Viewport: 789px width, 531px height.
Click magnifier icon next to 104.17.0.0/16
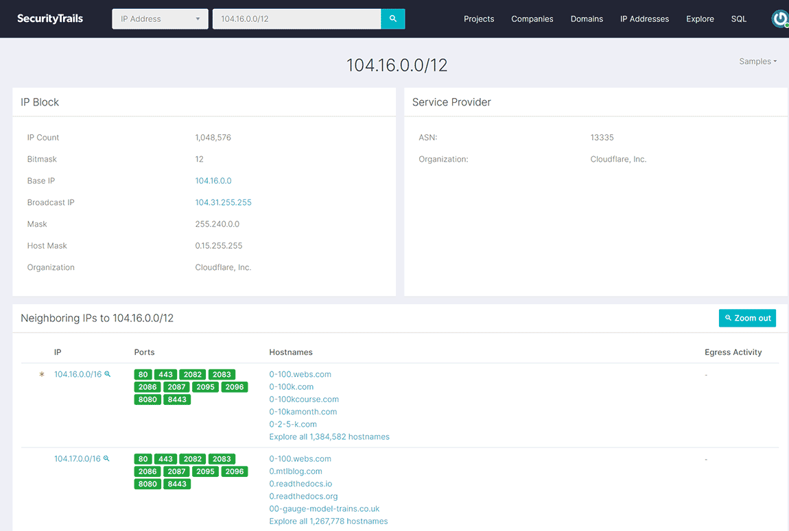point(106,459)
